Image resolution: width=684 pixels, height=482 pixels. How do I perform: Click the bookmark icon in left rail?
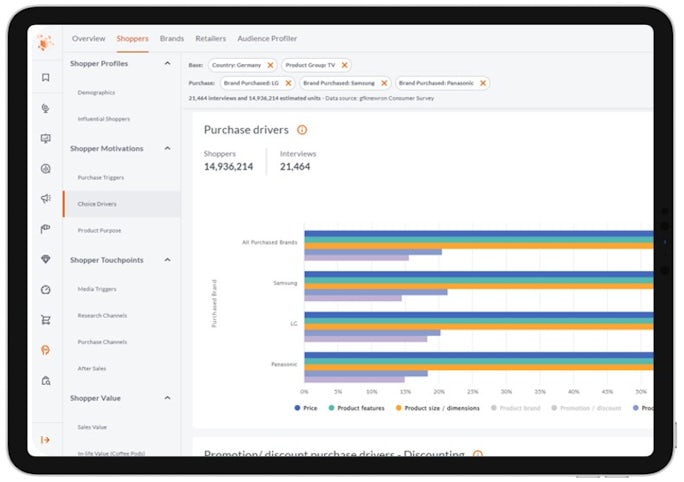tap(45, 78)
